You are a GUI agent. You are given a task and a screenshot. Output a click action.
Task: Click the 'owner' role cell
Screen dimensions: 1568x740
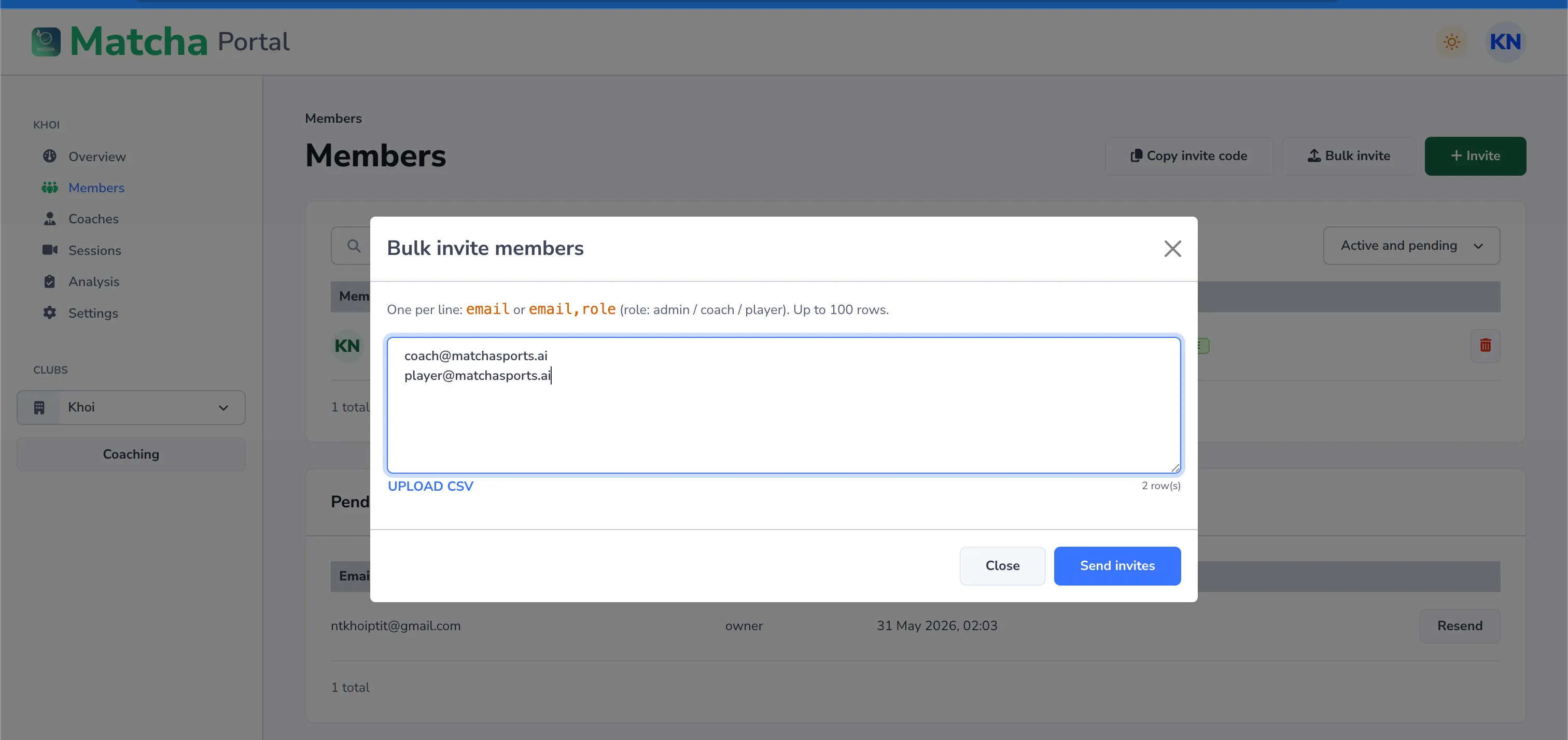[744, 625]
